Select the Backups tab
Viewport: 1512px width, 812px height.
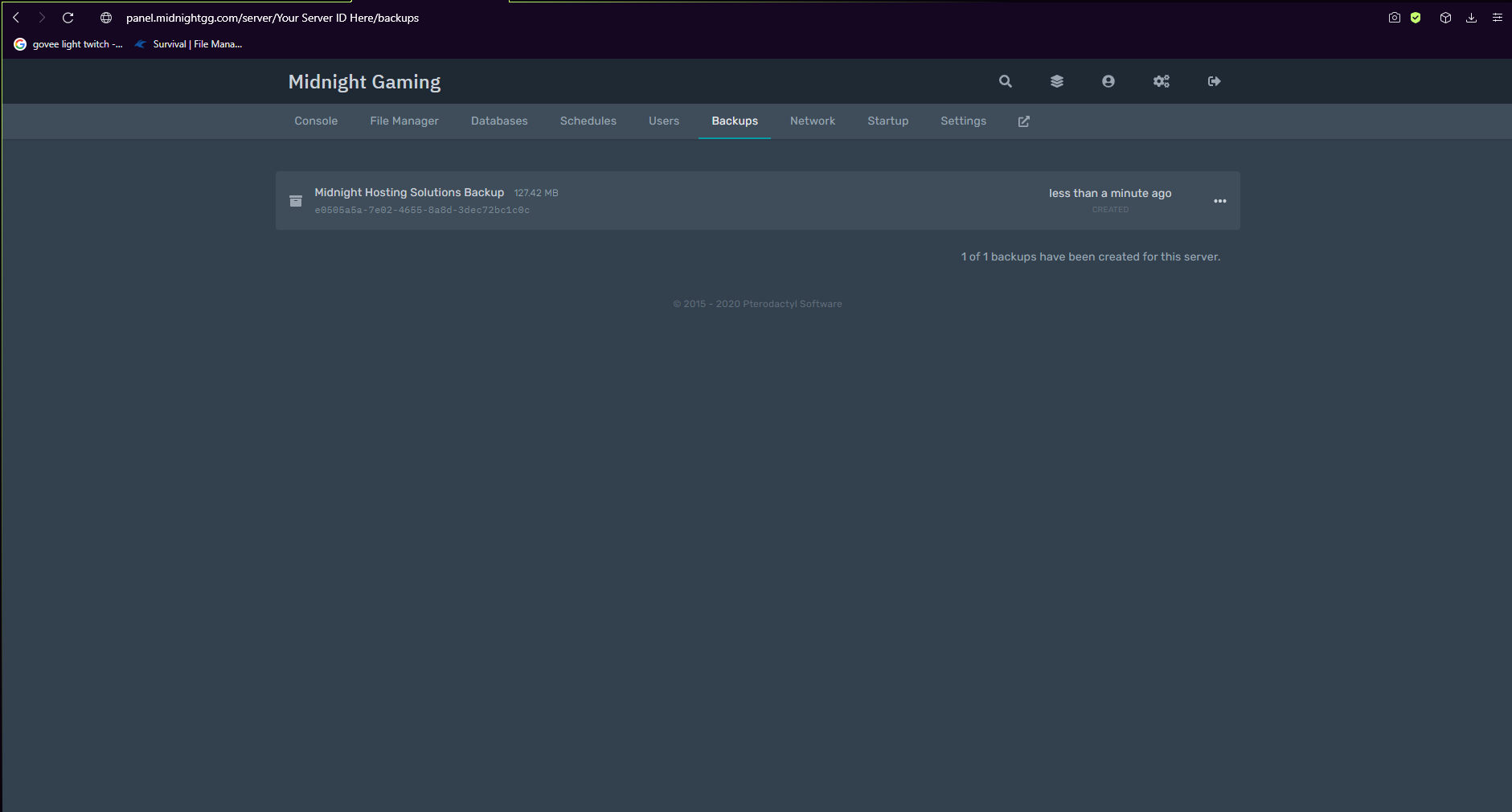[735, 121]
